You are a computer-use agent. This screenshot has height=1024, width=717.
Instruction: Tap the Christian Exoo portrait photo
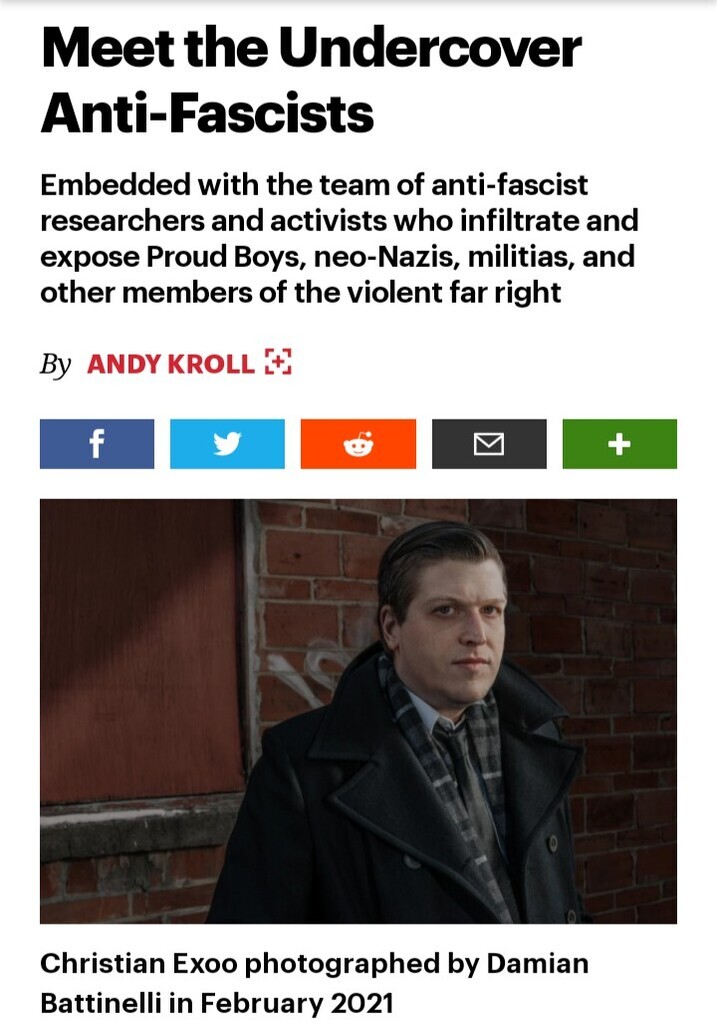(358, 711)
